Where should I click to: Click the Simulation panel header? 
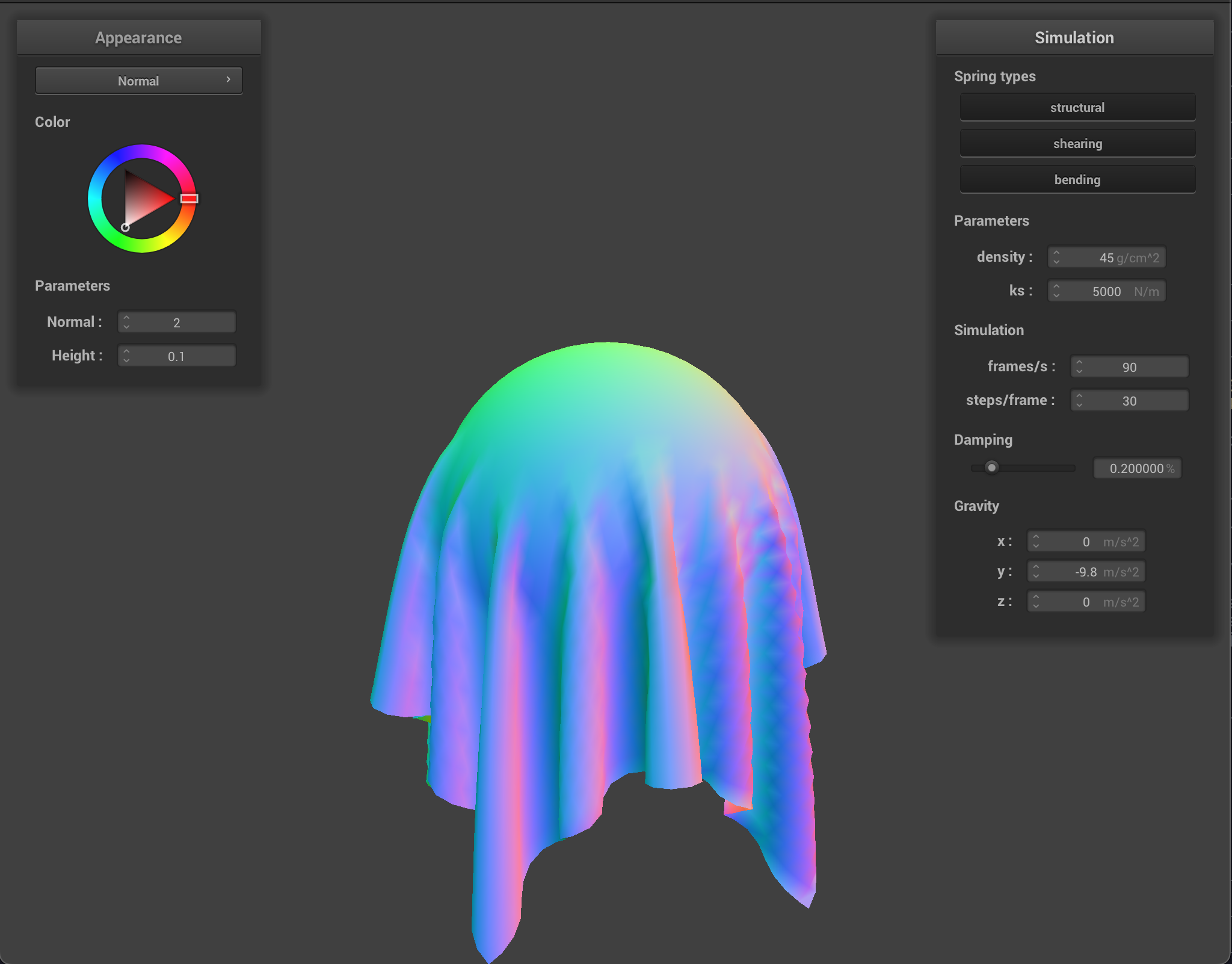[x=1074, y=38]
